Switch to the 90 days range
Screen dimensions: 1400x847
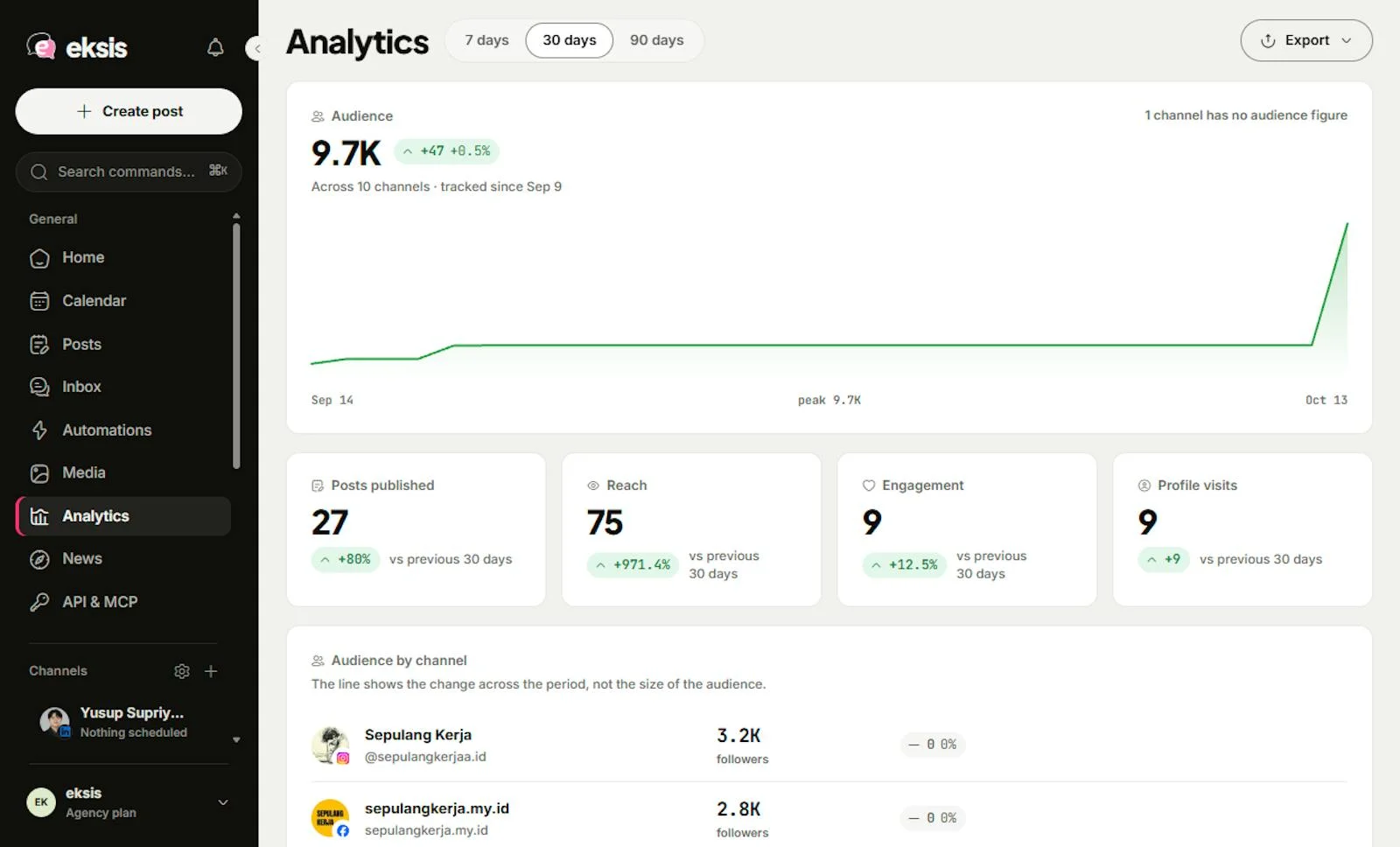[657, 40]
